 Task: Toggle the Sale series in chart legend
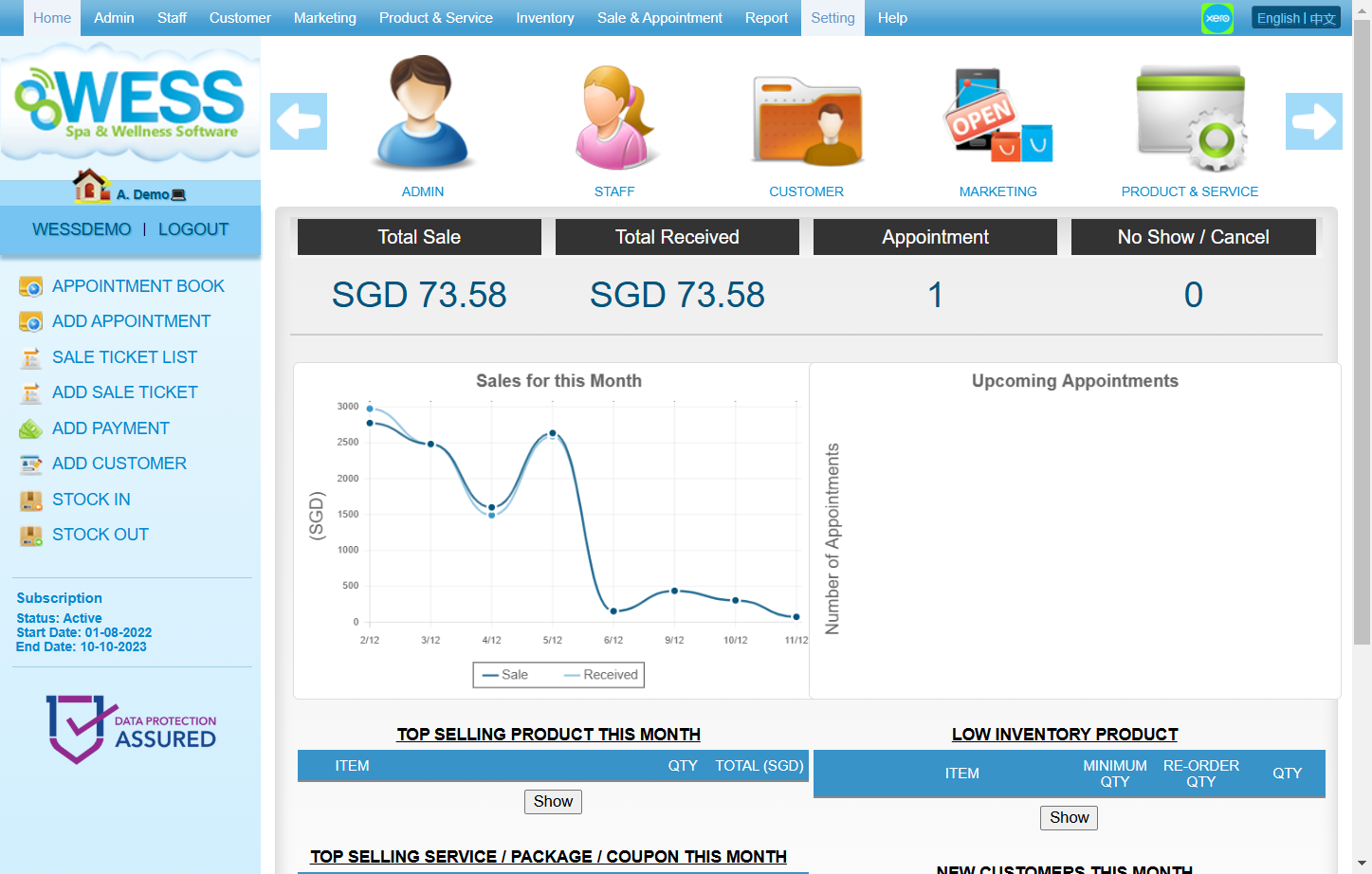click(505, 675)
